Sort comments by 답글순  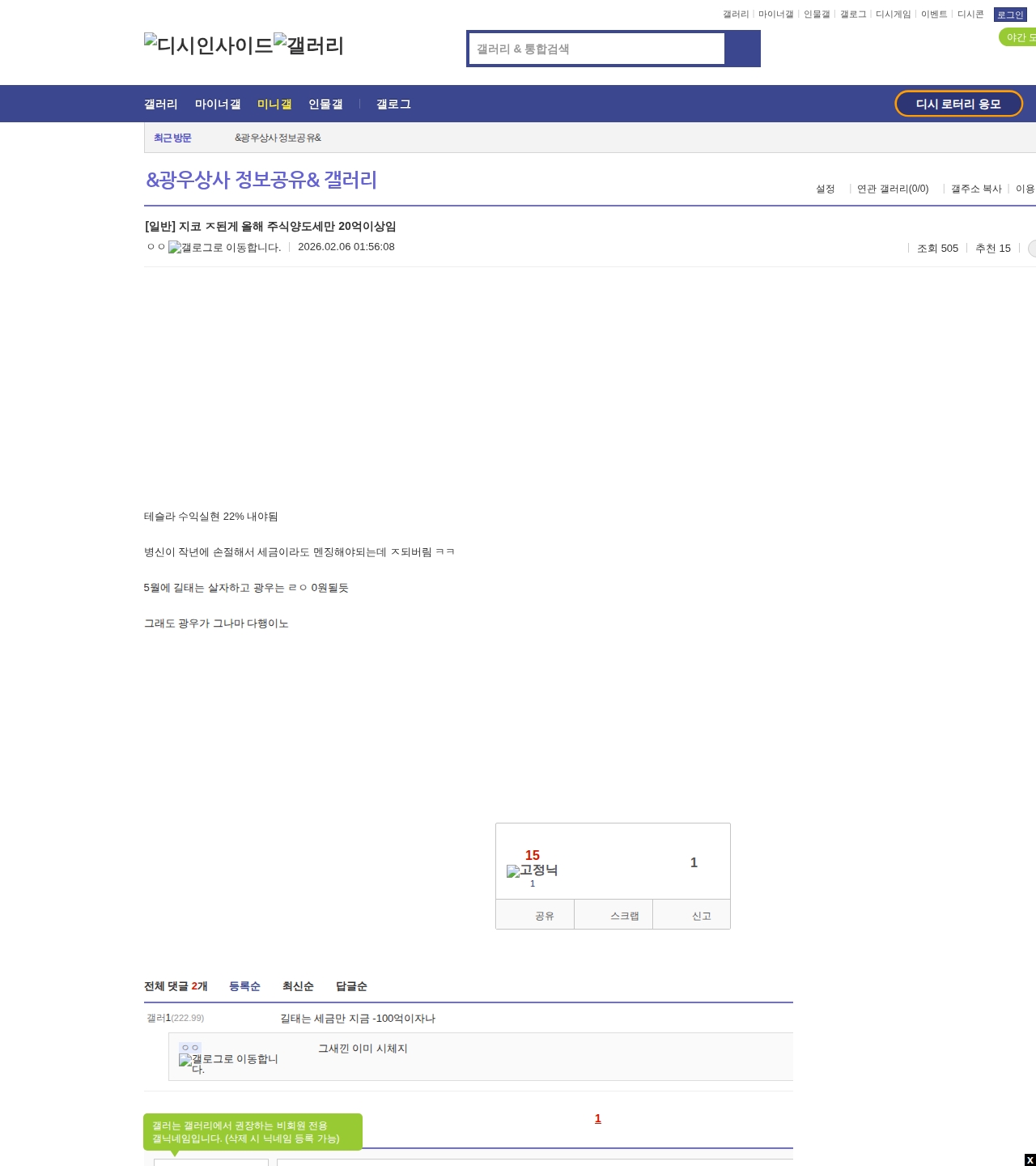pos(351,986)
